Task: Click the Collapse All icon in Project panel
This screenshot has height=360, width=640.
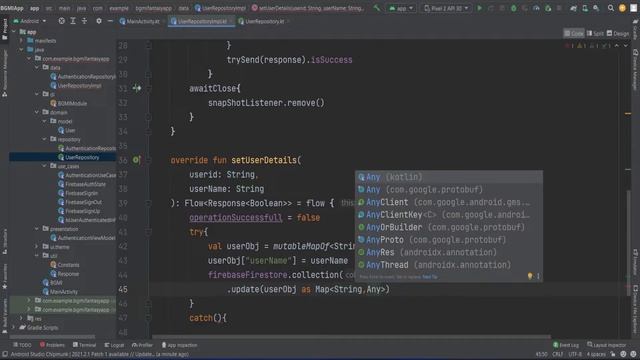Action: 84,21
